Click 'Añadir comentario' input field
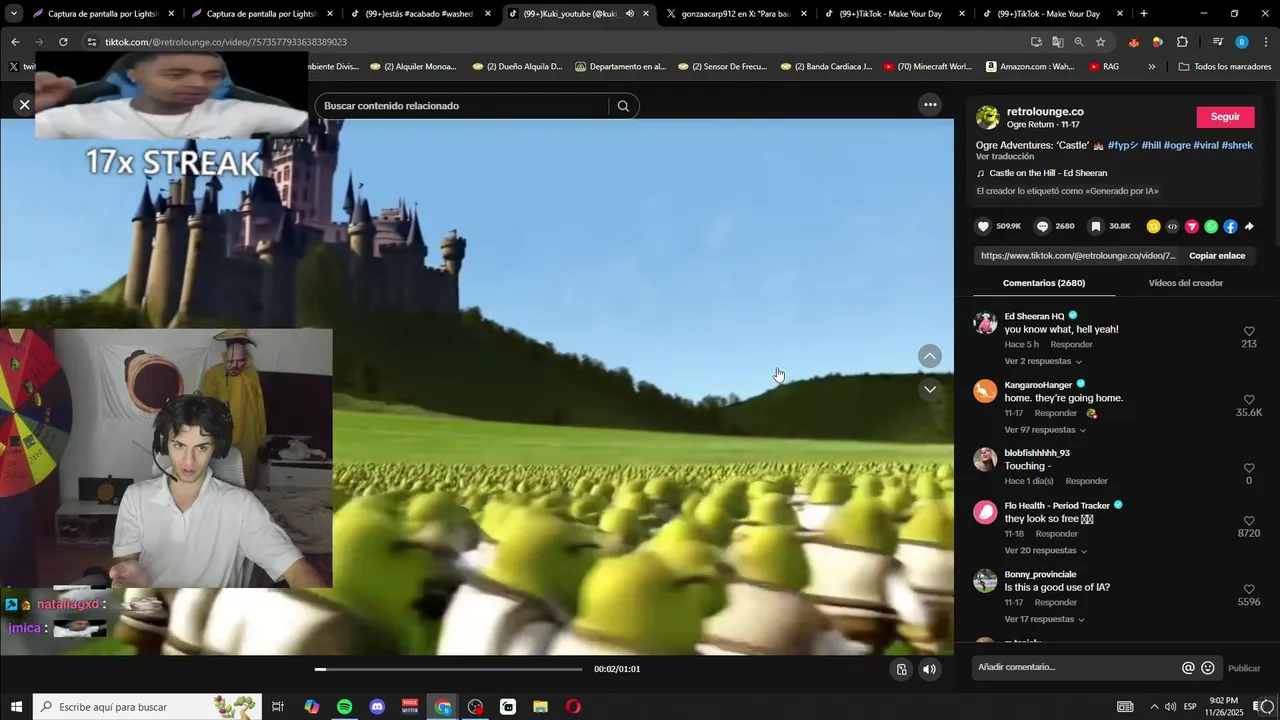Image resolution: width=1280 pixels, height=720 pixels. 1074,668
